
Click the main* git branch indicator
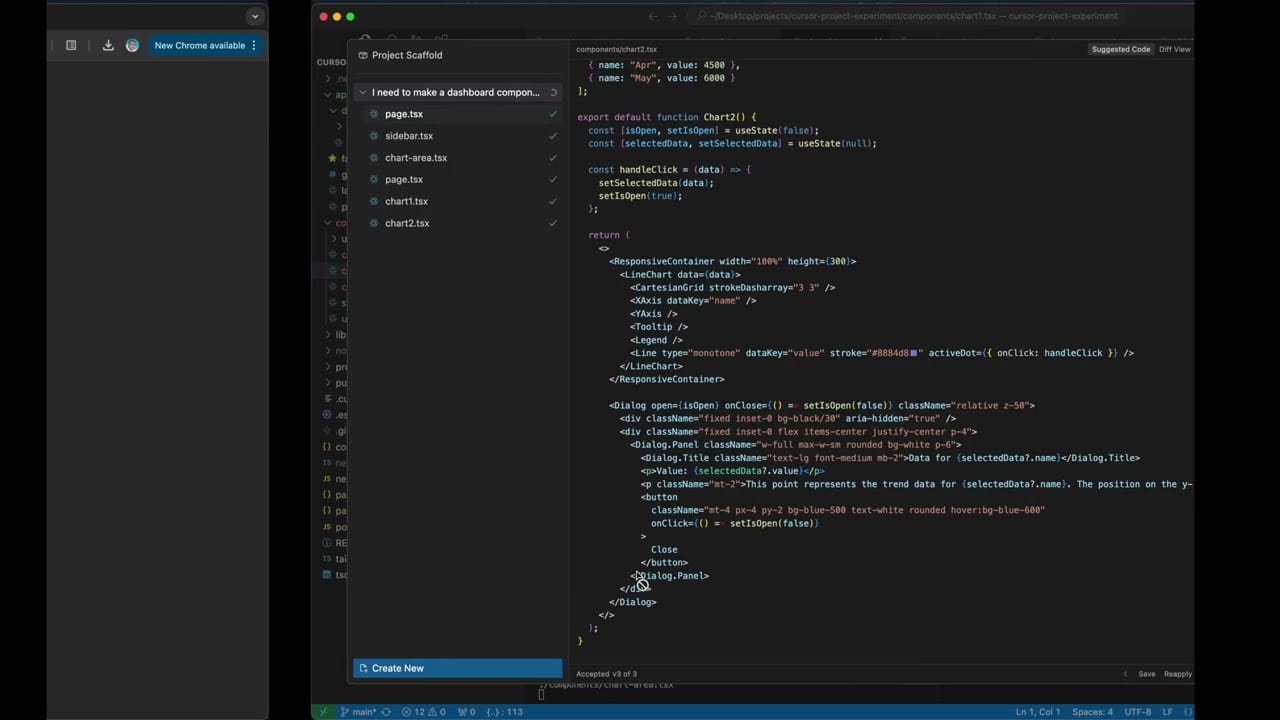[x=358, y=712]
